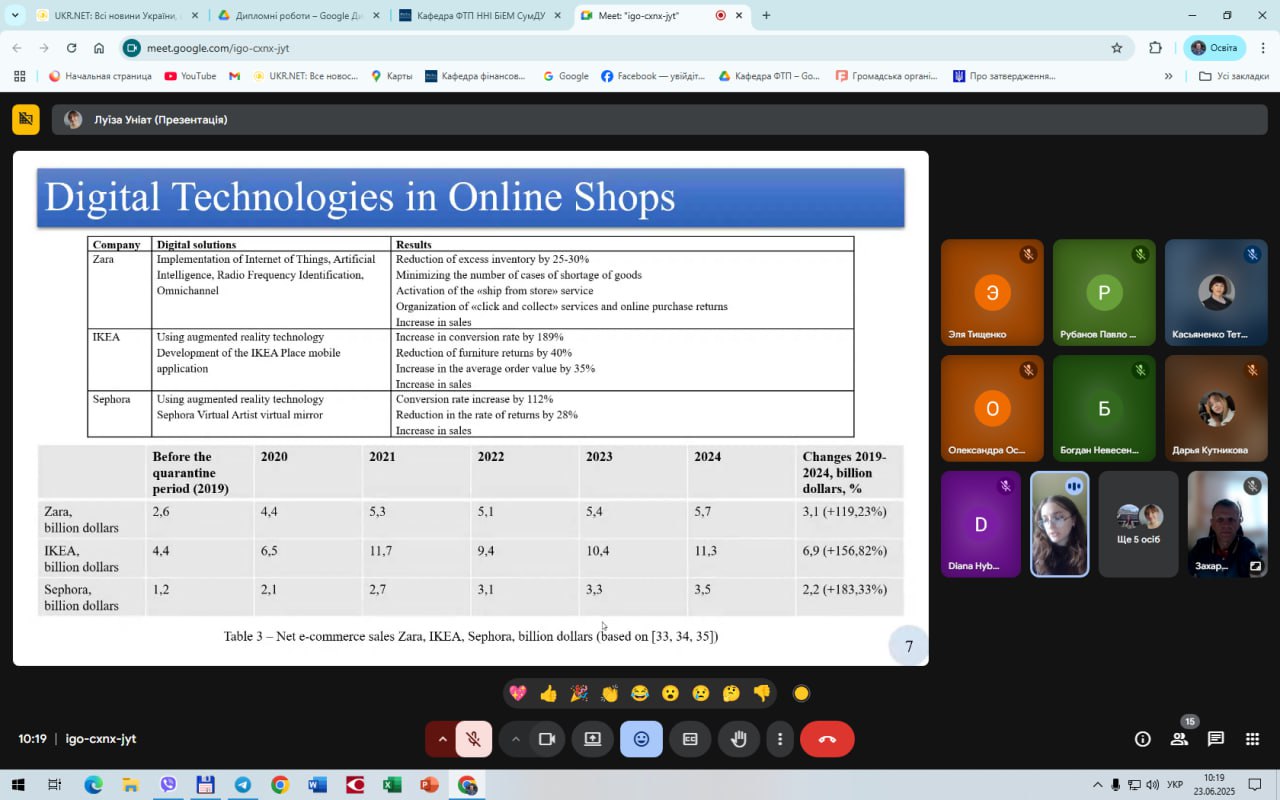Send thumbs down reaction
This screenshot has height=800, width=1280.
point(762,693)
